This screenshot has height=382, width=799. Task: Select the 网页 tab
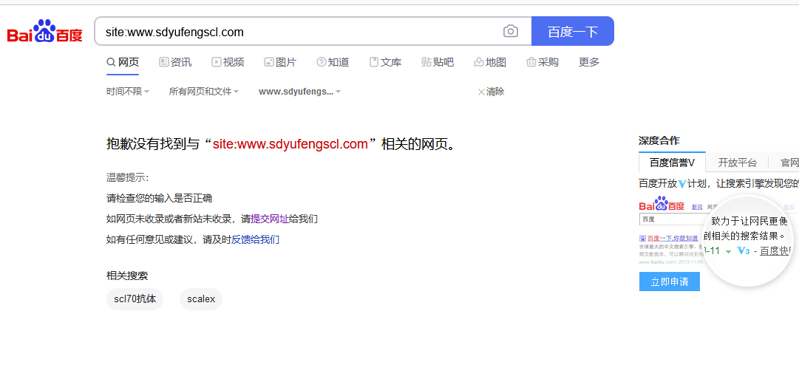[x=123, y=62]
